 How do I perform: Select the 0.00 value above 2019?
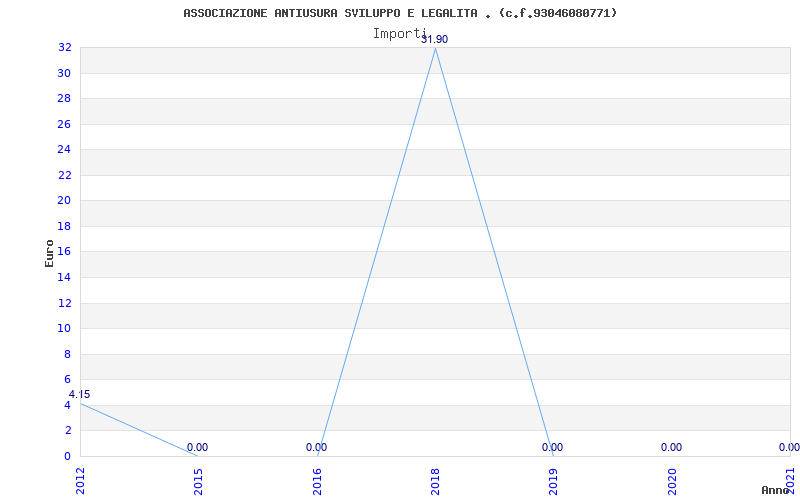[553, 447]
